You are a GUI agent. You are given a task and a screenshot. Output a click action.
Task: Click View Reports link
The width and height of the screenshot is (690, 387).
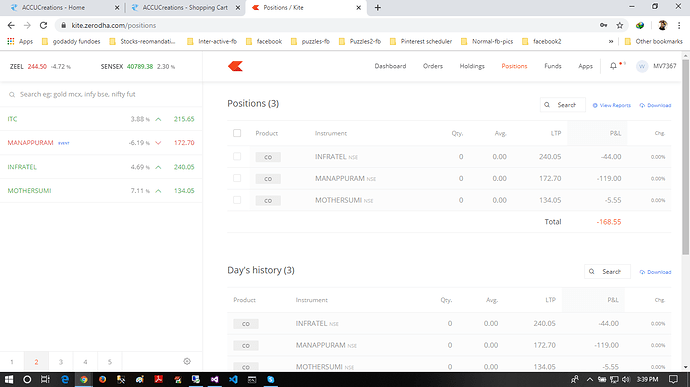tap(611, 105)
